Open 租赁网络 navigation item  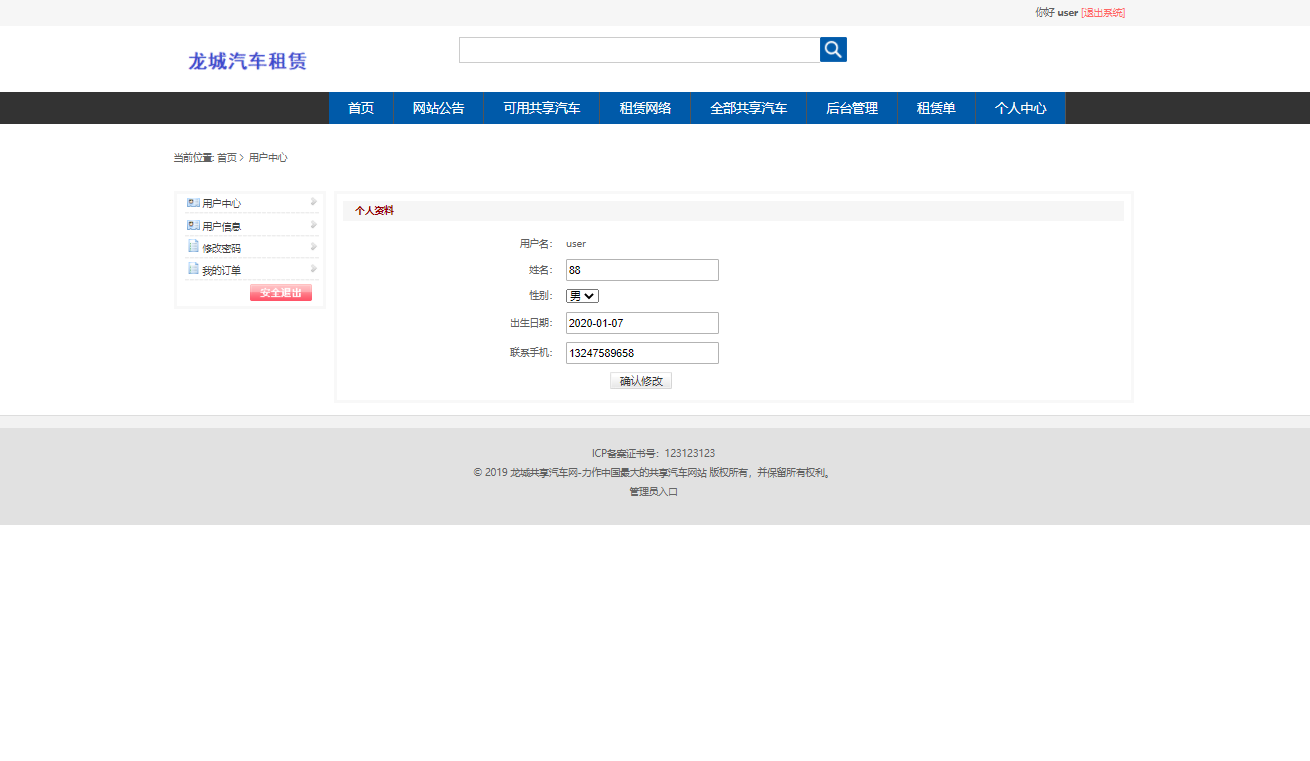click(x=645, y=108)
